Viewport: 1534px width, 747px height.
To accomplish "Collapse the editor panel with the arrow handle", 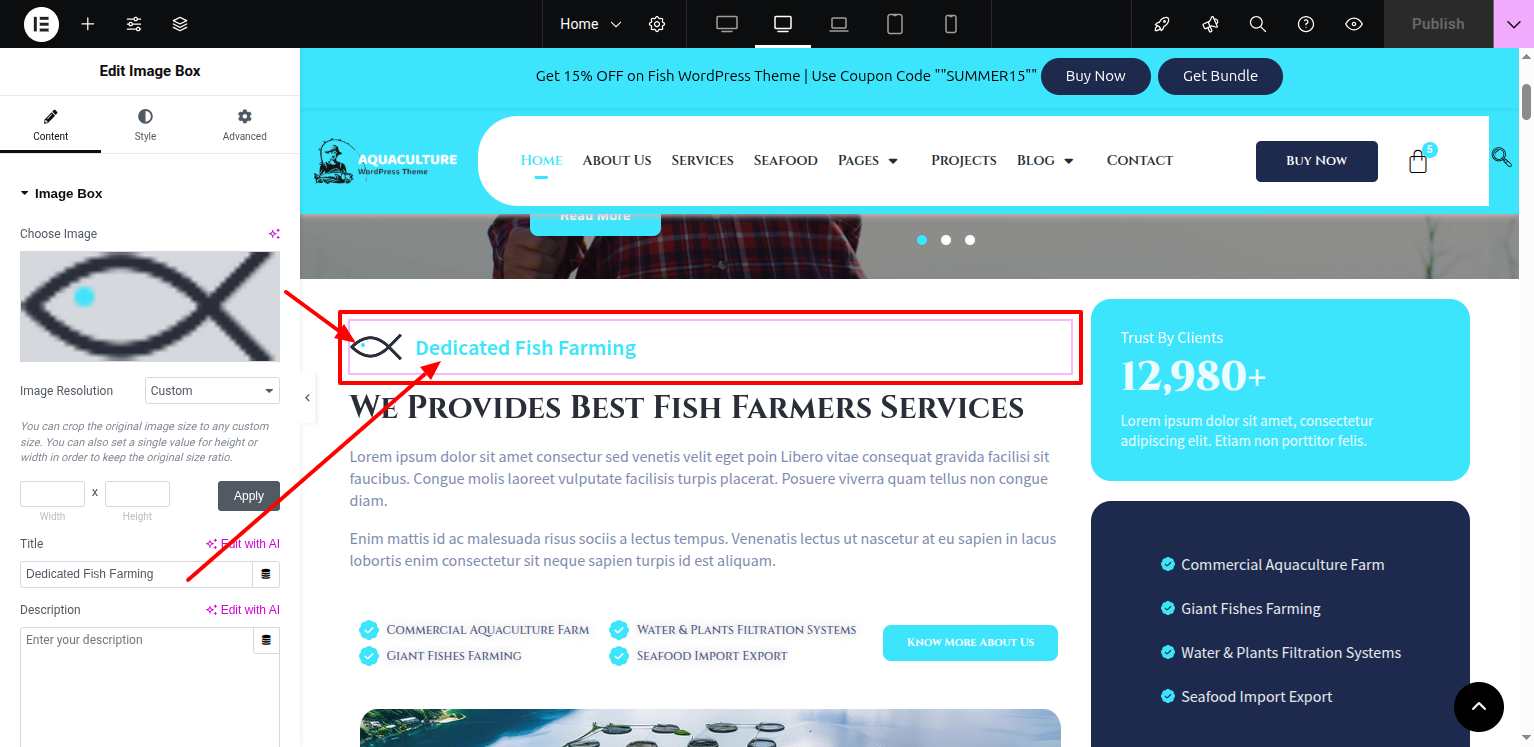I will point(307,398).
